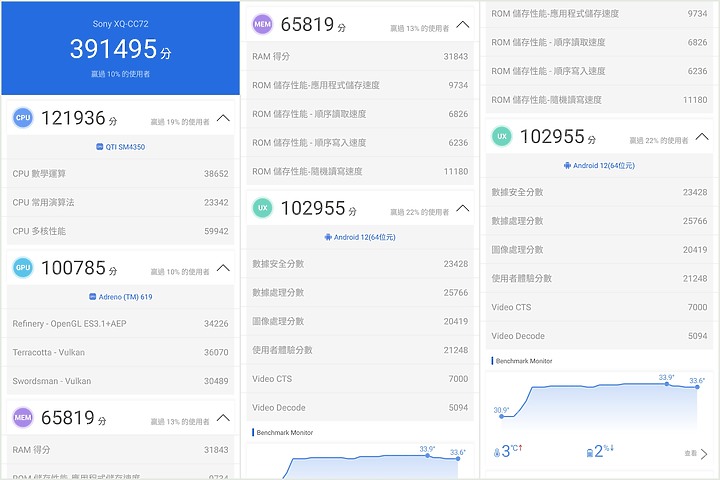
Task: Select 數據安全分數 23428 row in middle panel
Action: coord(360,264)
